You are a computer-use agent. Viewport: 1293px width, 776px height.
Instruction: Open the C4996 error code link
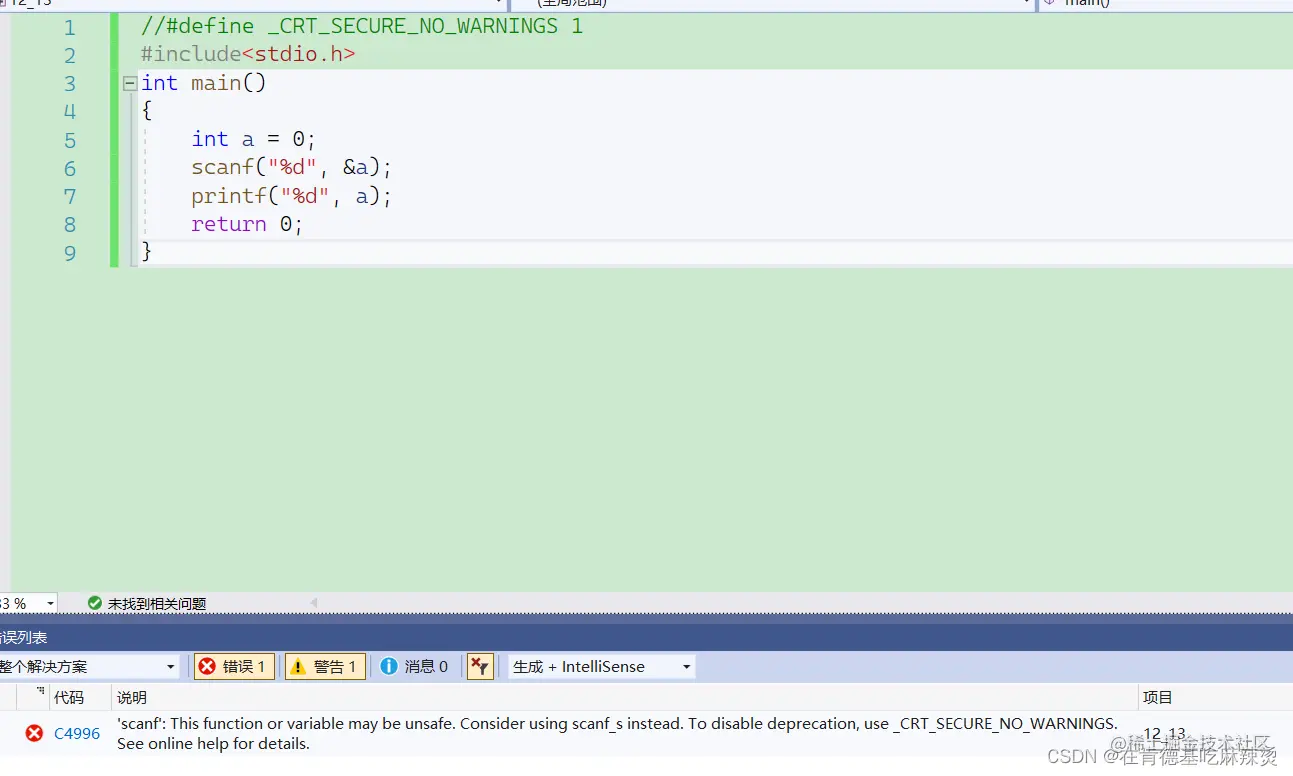click(x=77, y=733)
